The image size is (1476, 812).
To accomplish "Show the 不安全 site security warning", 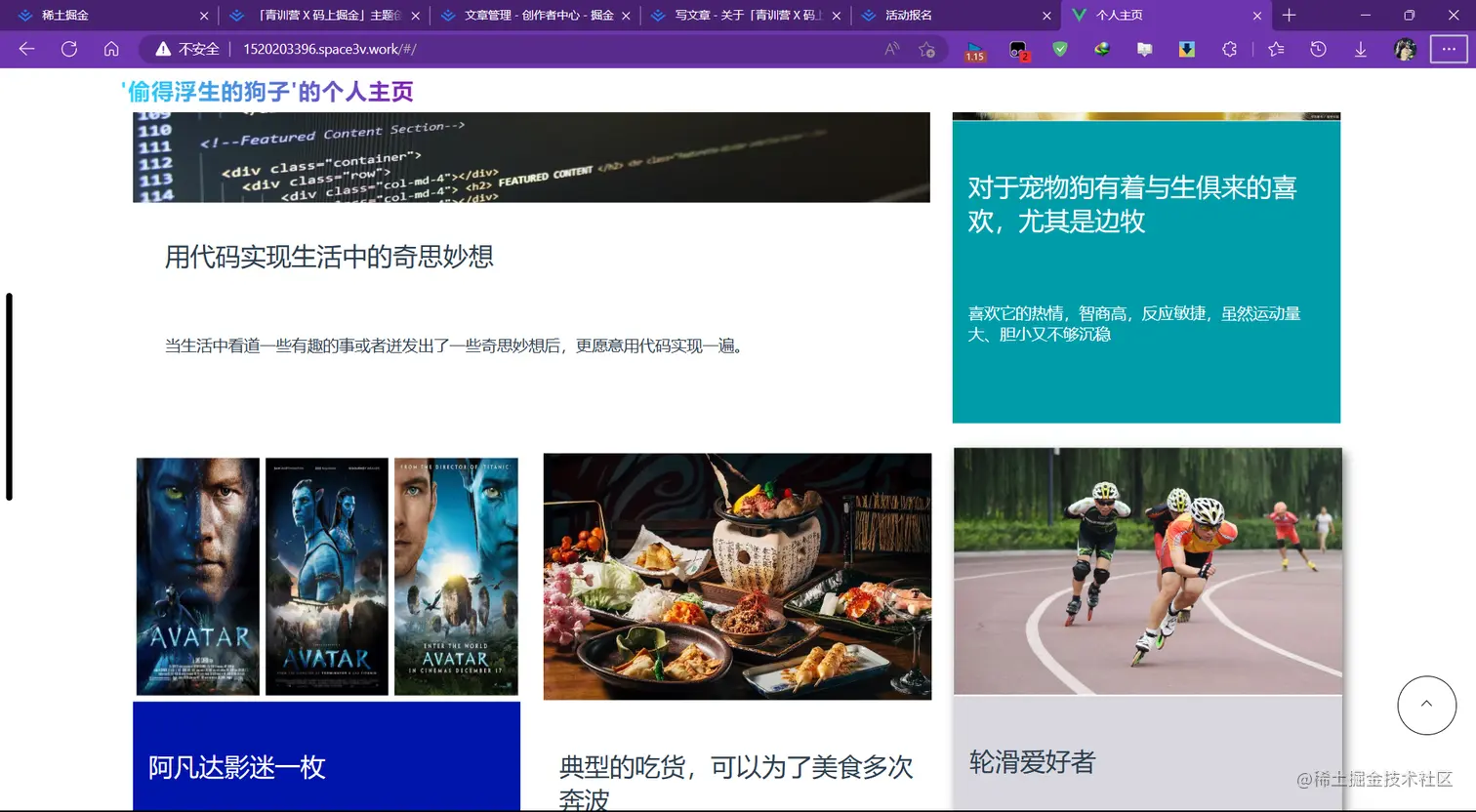I will (x=187, y=49).
